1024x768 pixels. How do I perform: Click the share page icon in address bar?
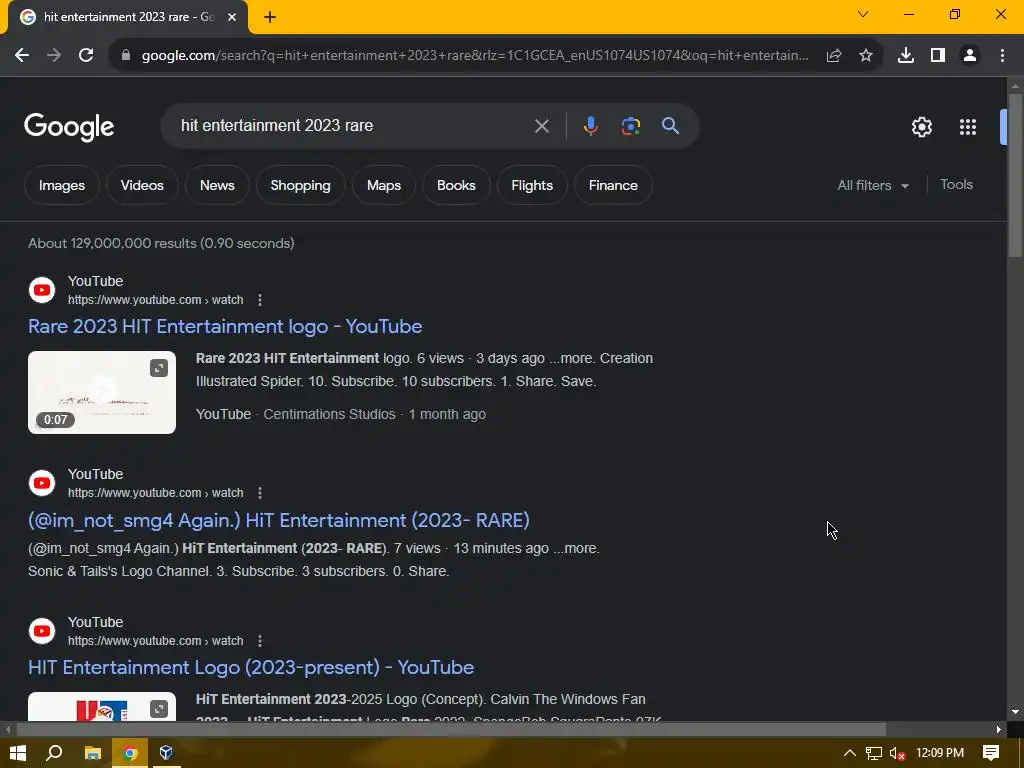833,56
